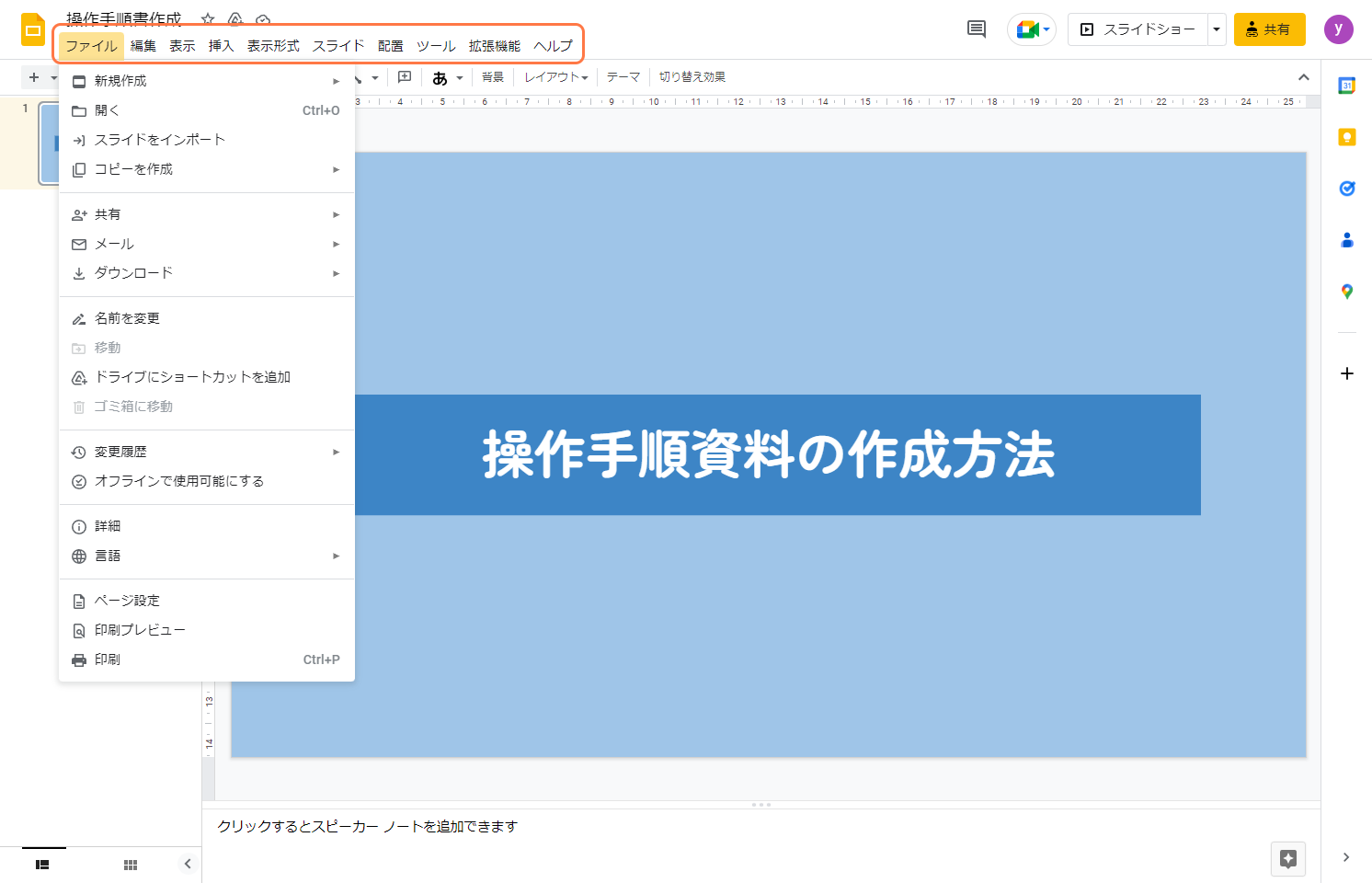This screenshot has width=1372, height=883.
Task: Select 印刷プレビュー menu entry
Action: click(x=207, y=630)
